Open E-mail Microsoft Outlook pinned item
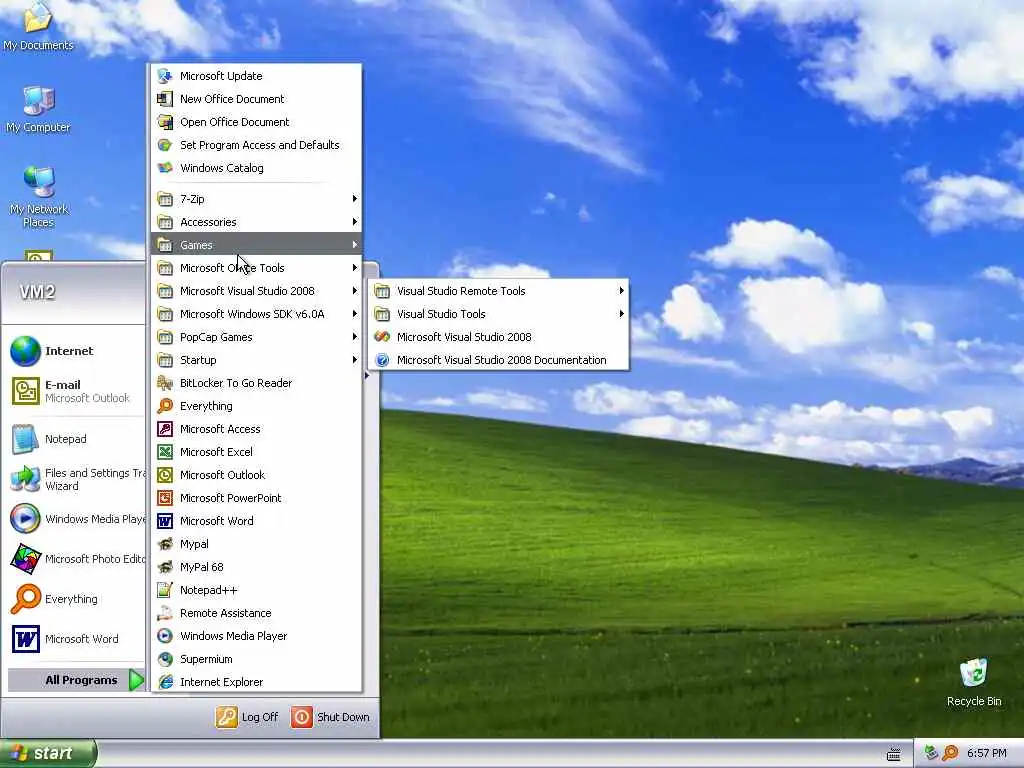 [75, 391]
